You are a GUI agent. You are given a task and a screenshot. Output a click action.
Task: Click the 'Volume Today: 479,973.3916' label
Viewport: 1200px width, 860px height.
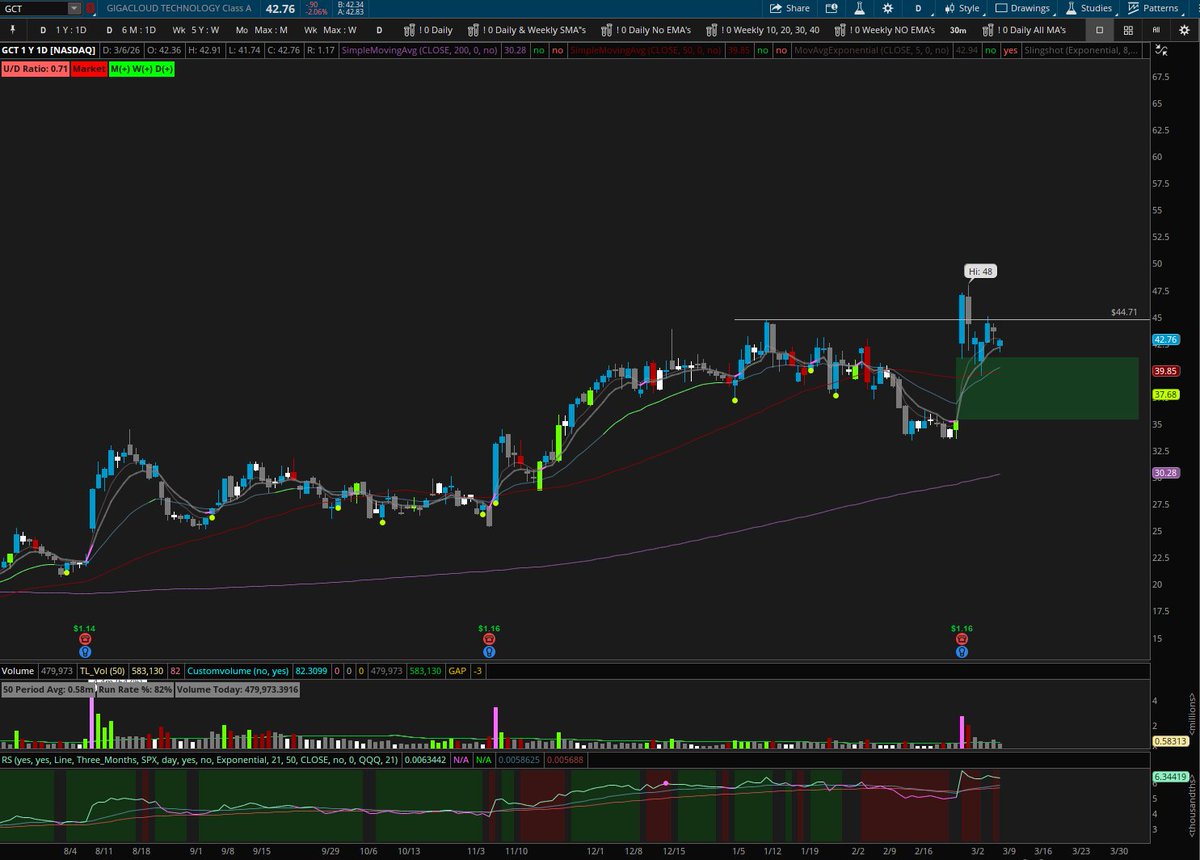pyautogui.click(x=236, y=690)
